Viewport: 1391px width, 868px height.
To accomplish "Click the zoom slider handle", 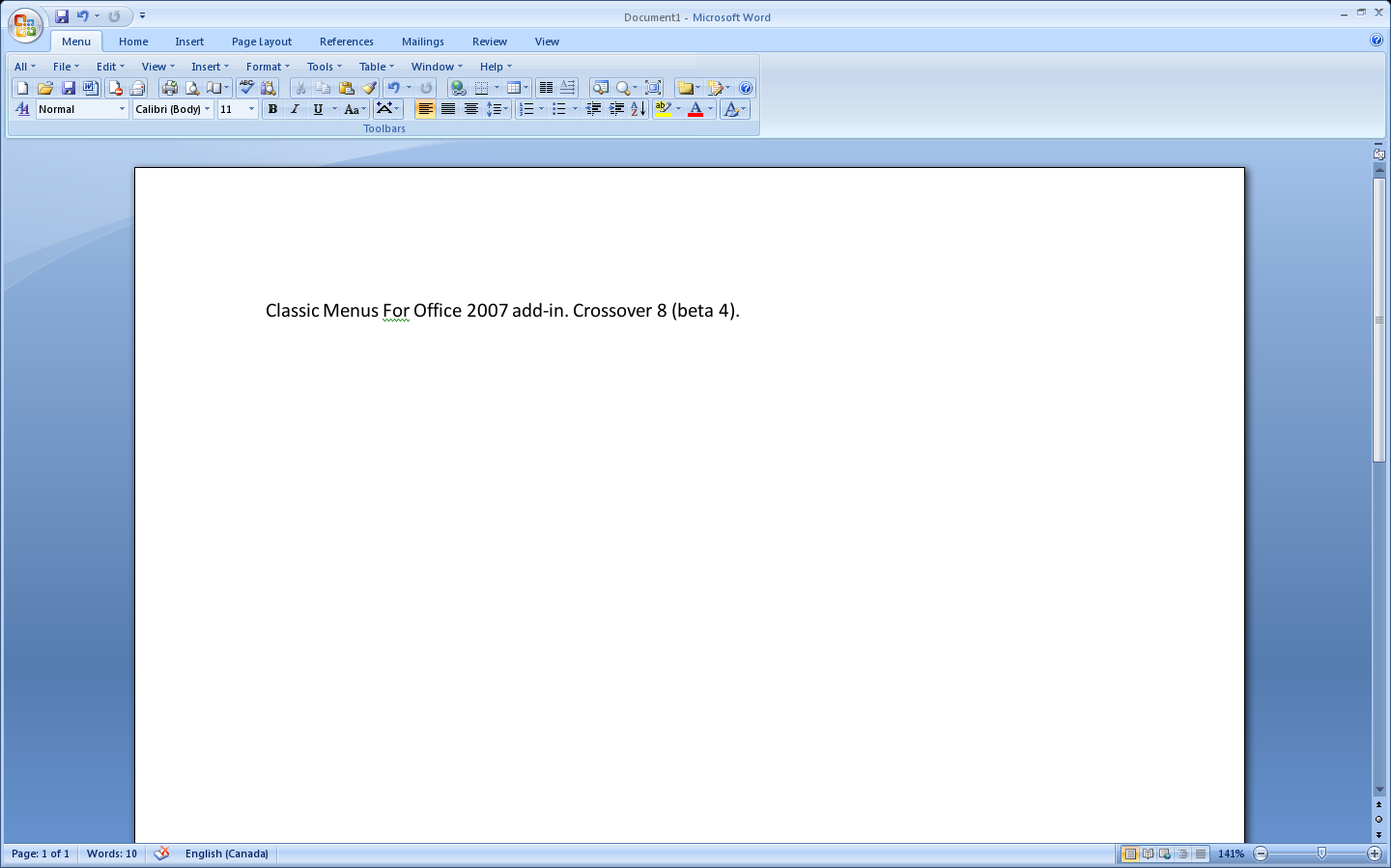I will (1321, 854).
